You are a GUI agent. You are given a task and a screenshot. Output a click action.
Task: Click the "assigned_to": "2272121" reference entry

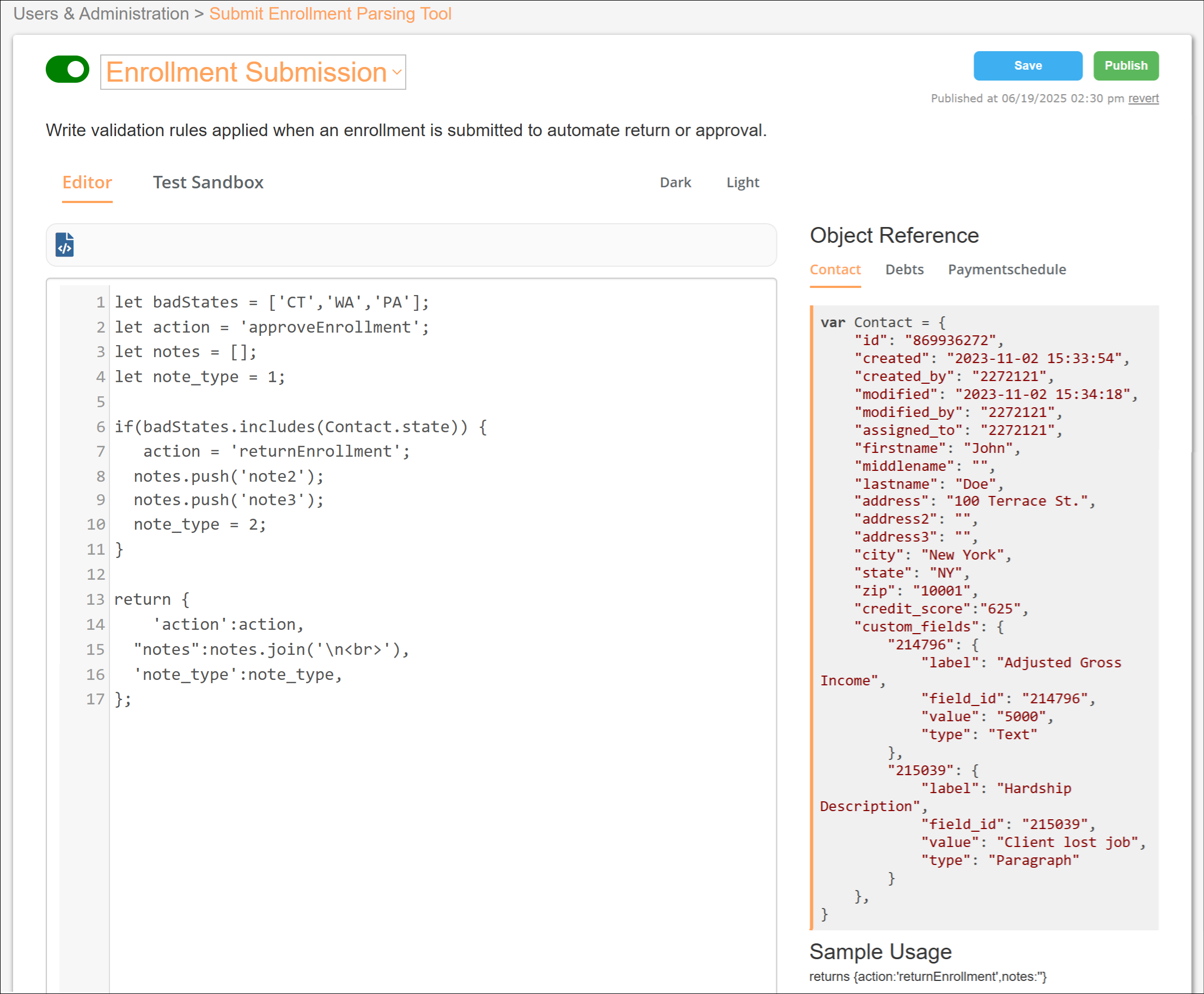(958, 431)
